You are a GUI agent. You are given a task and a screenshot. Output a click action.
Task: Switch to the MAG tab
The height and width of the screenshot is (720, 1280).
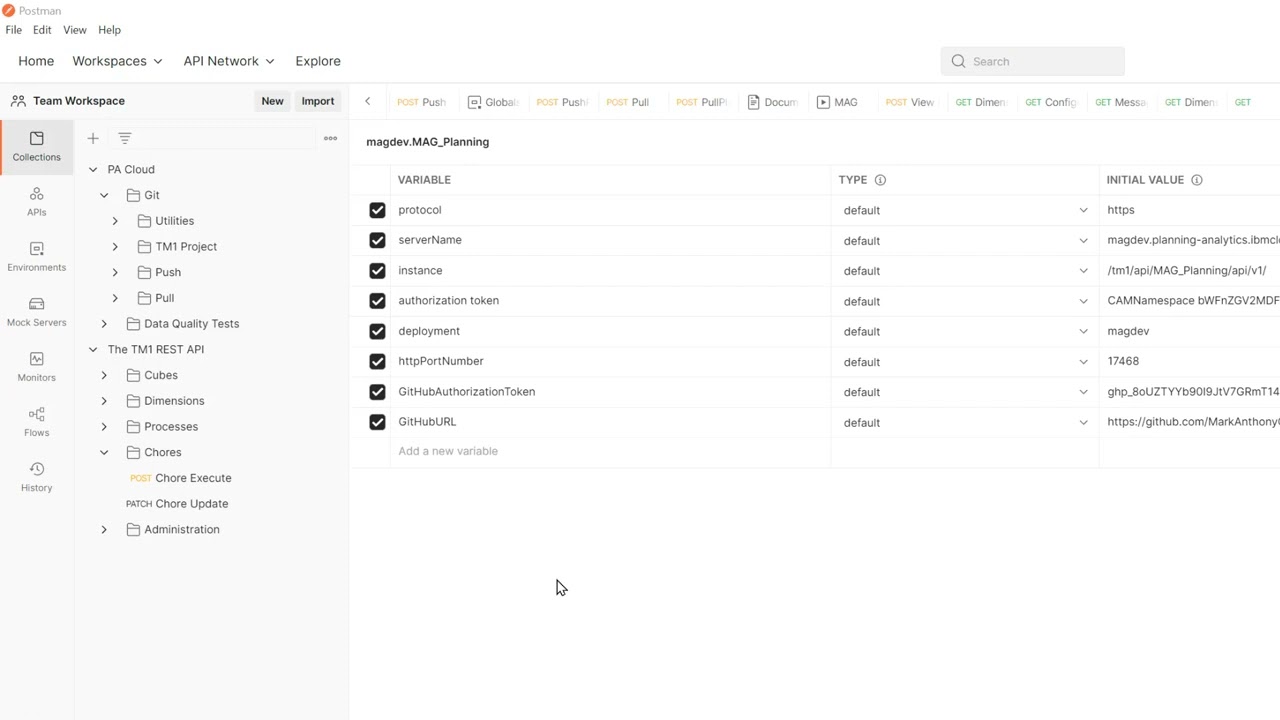tap(838, 102)
